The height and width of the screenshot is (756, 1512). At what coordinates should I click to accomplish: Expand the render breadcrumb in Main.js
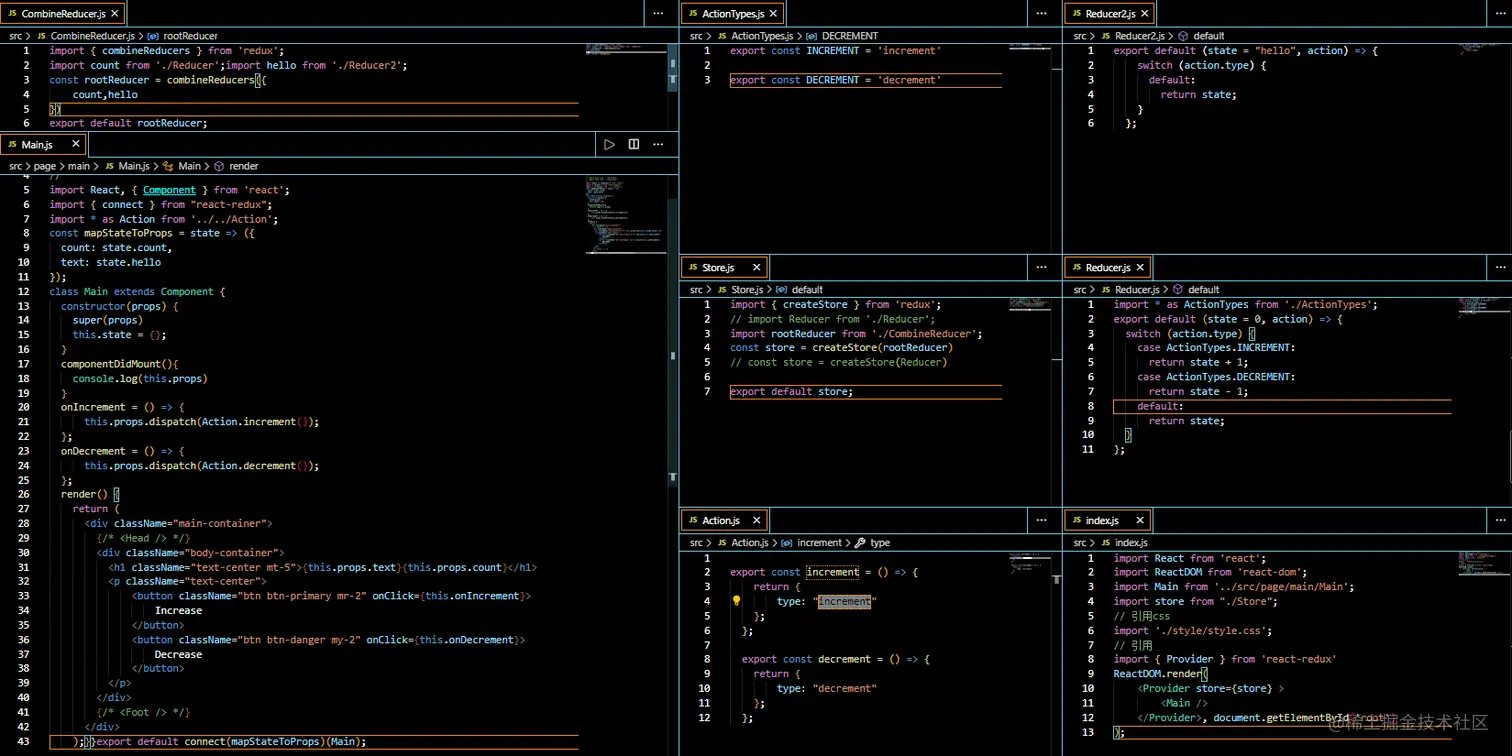point(243,166)
